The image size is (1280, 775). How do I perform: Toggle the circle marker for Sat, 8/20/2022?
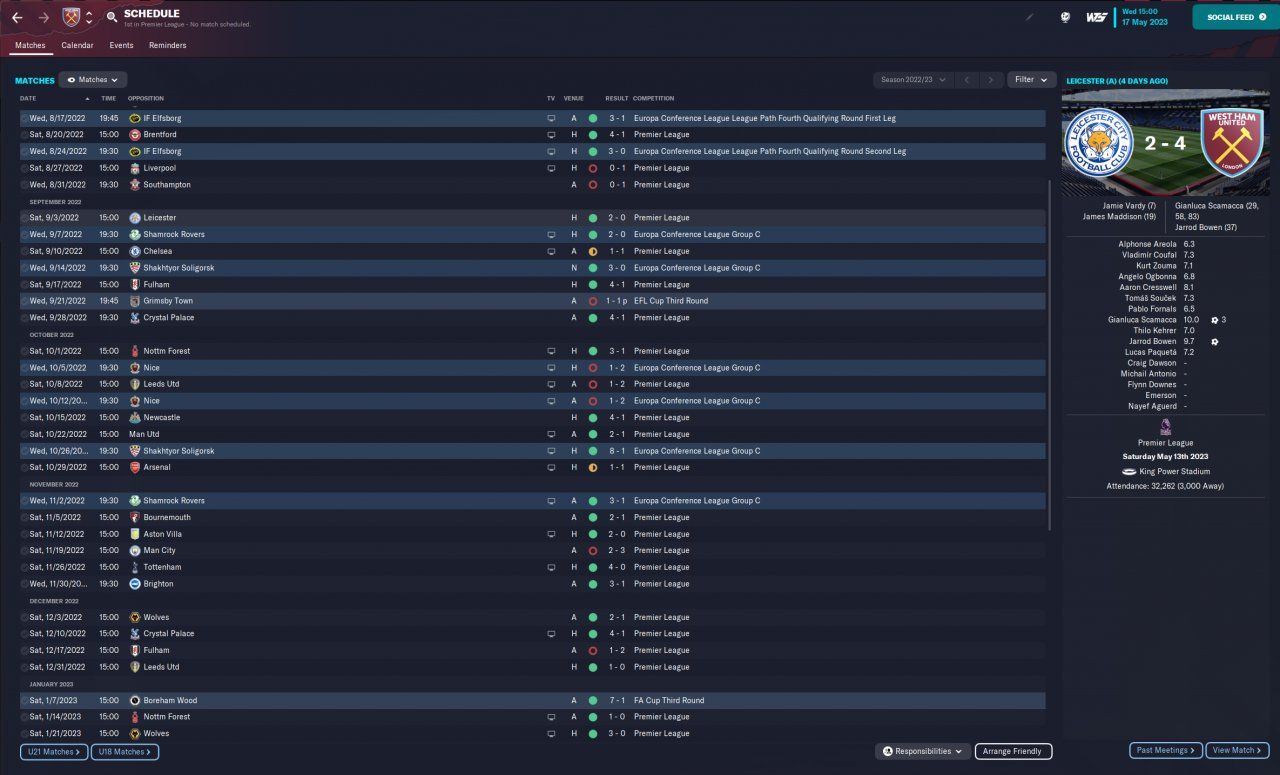(24, 134)
